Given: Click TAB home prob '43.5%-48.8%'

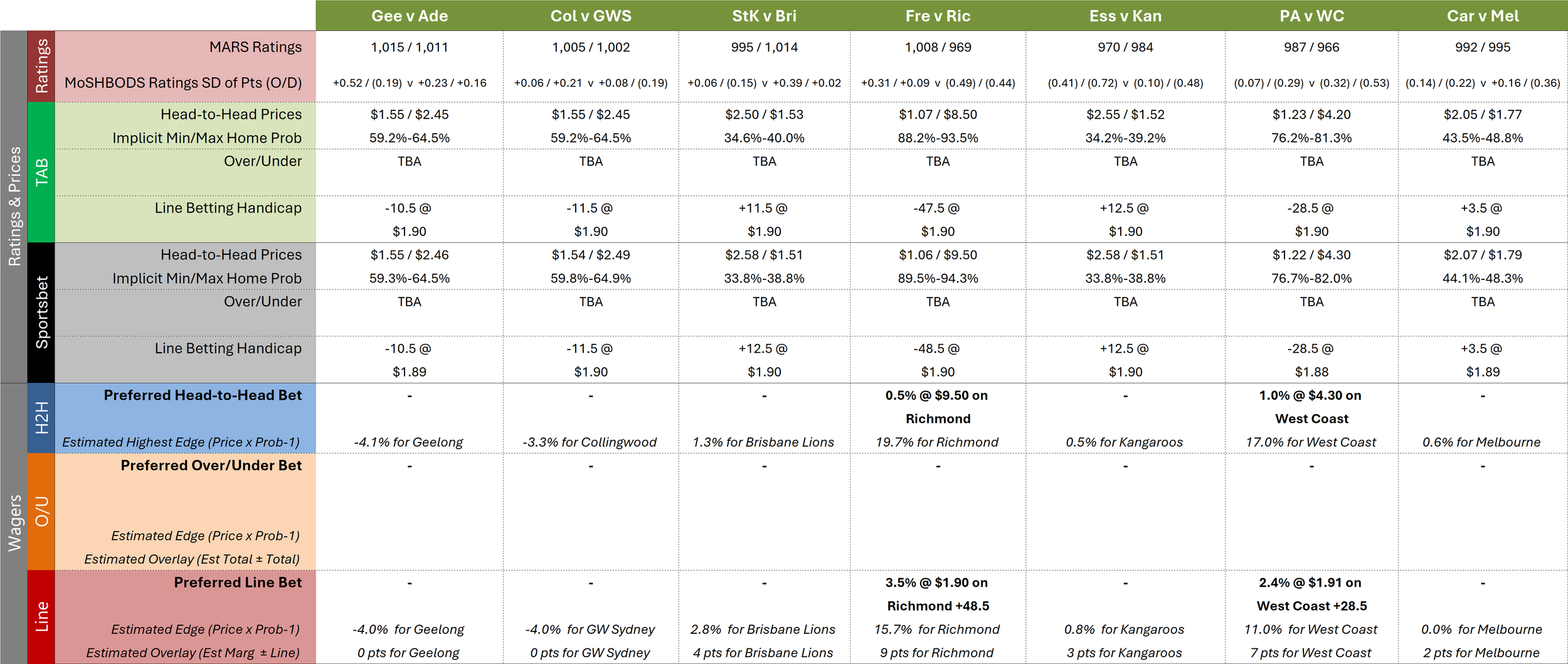Looking at the screenshot, I should point(1483,138).
